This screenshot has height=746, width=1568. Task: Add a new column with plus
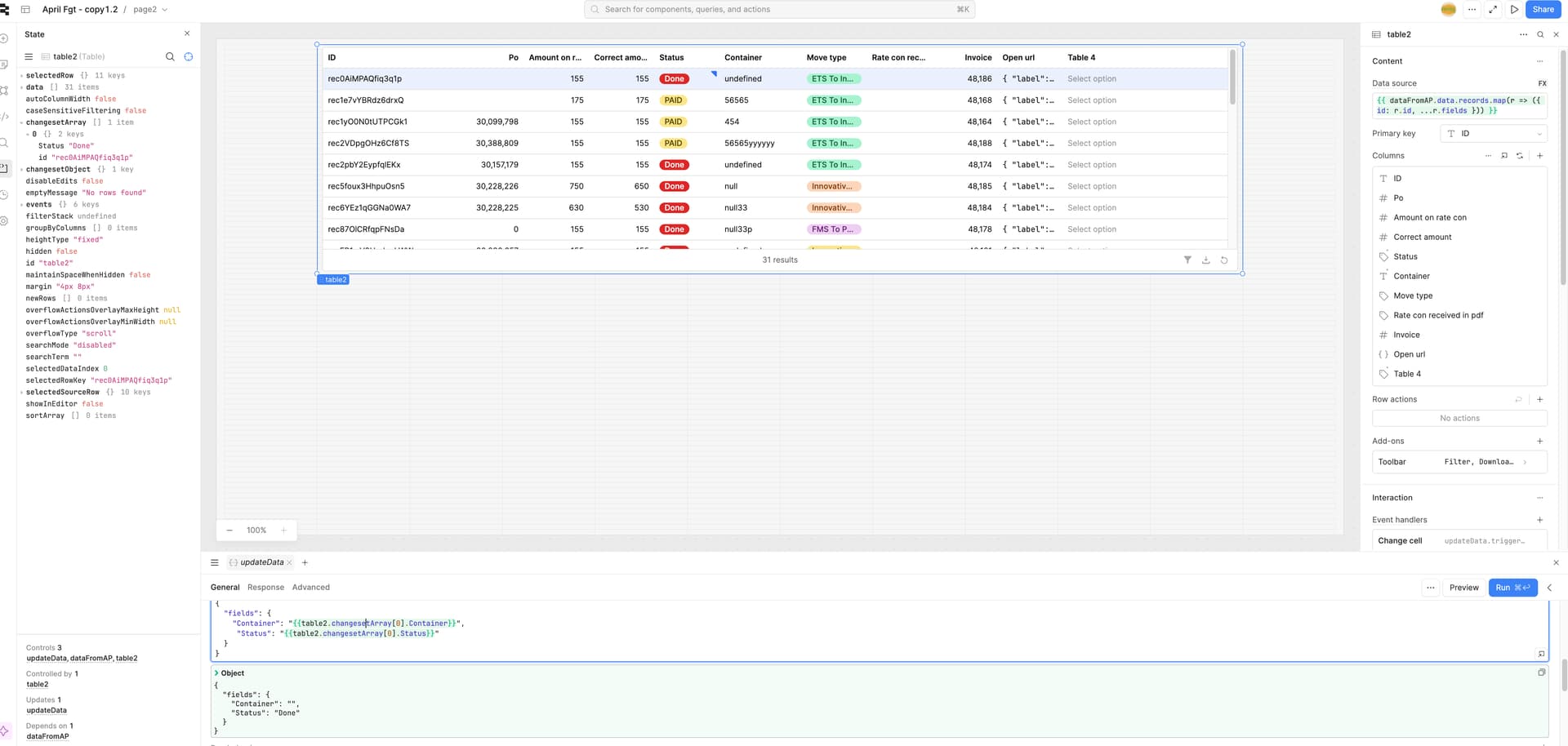[x=1540, y=155]
